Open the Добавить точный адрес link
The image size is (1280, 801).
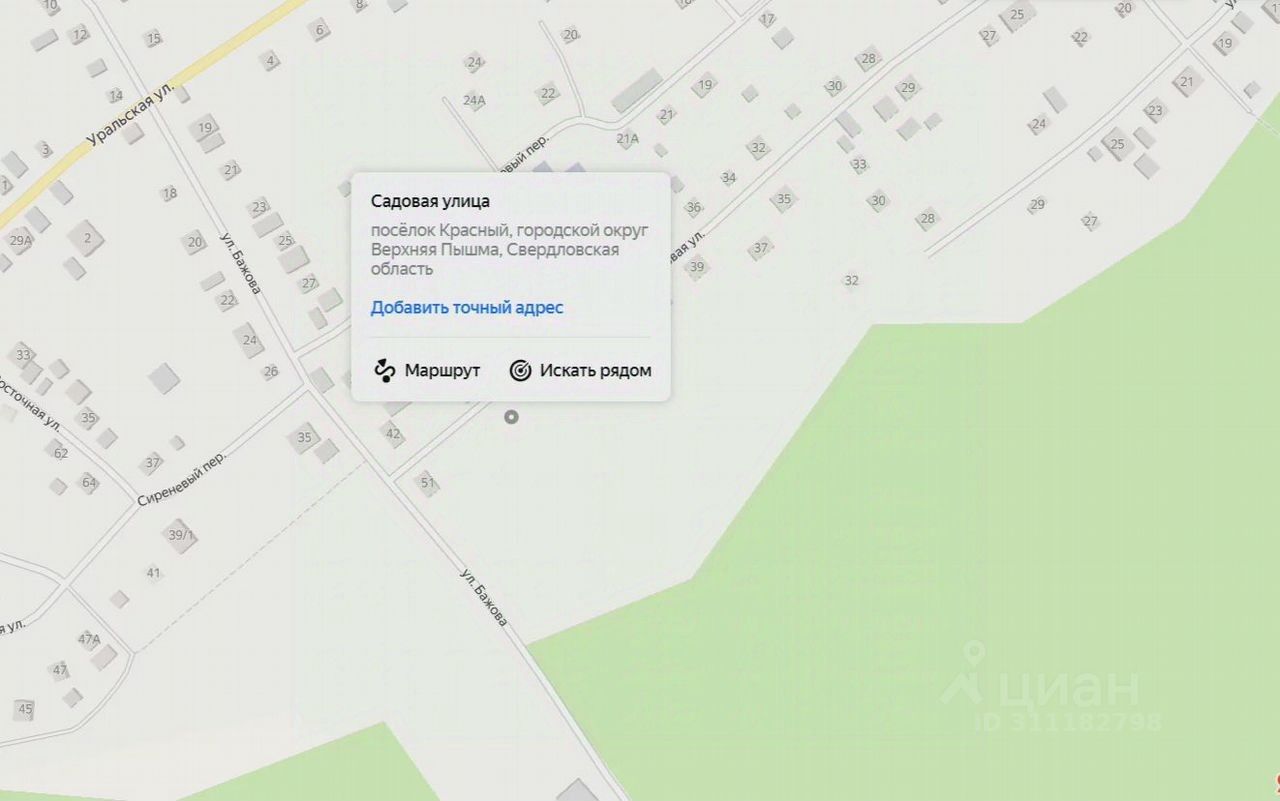coord(467,307)
